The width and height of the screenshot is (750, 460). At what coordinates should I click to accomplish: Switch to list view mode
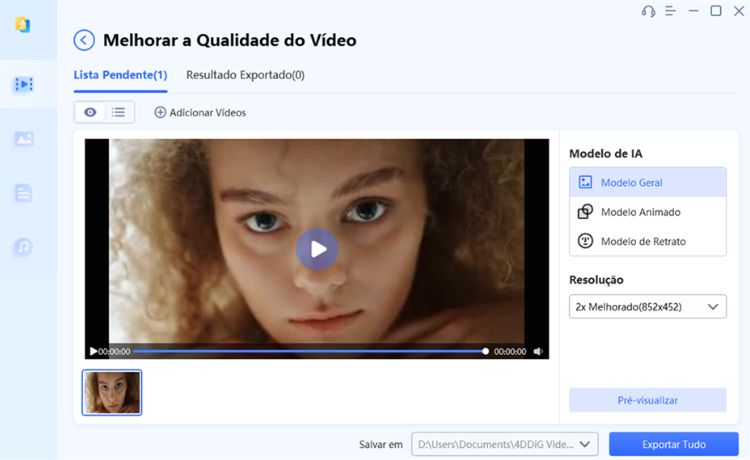[x=119, y=112]
